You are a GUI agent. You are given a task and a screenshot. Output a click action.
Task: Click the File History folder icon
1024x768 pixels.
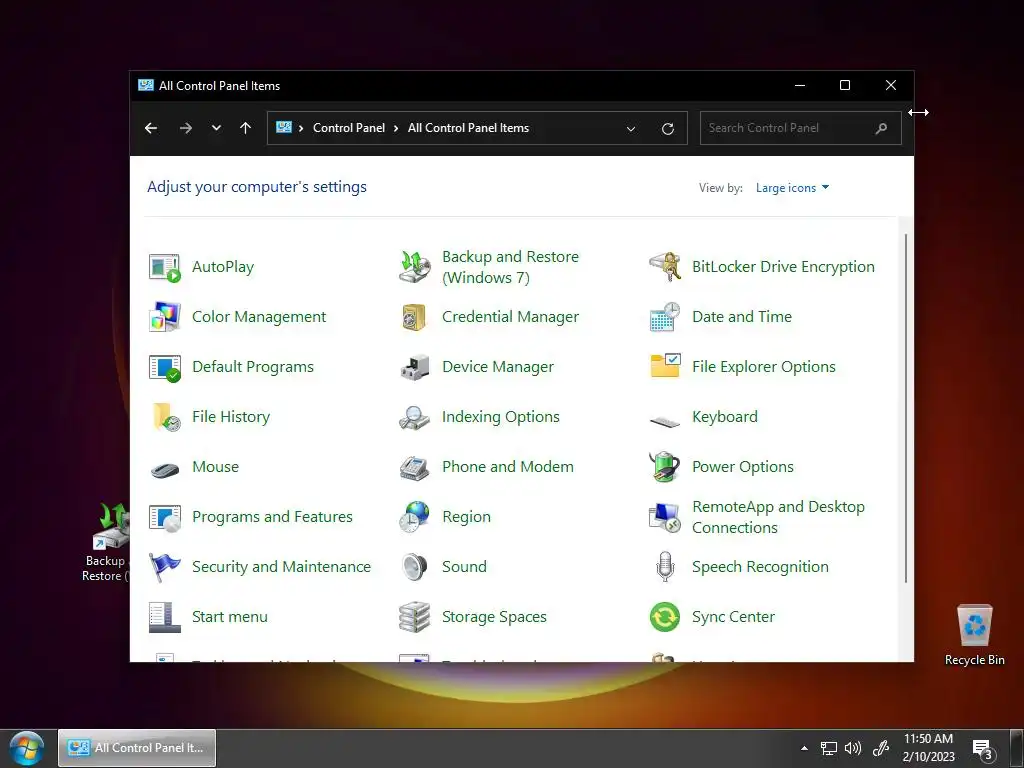coord(166,417)
